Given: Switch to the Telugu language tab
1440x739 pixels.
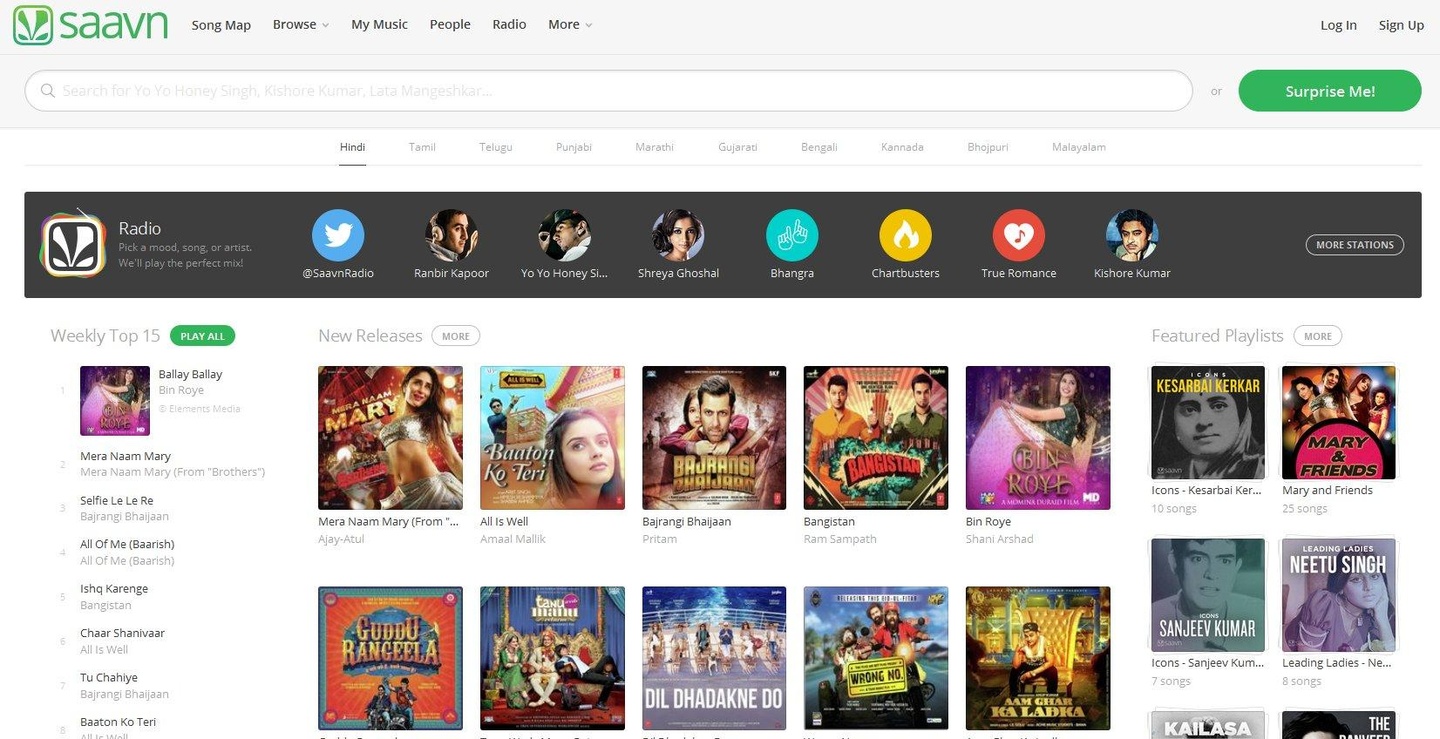Looking at the screenshot, I should [496, 147].
